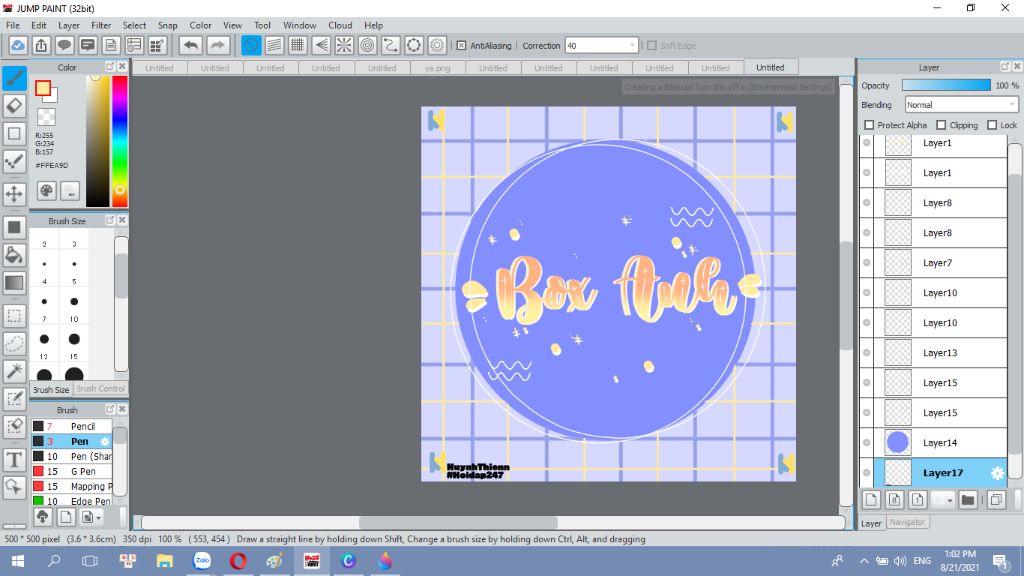1024x576 pixels.
Task: Switch to the Navigator tab
Action: point(906,522)
